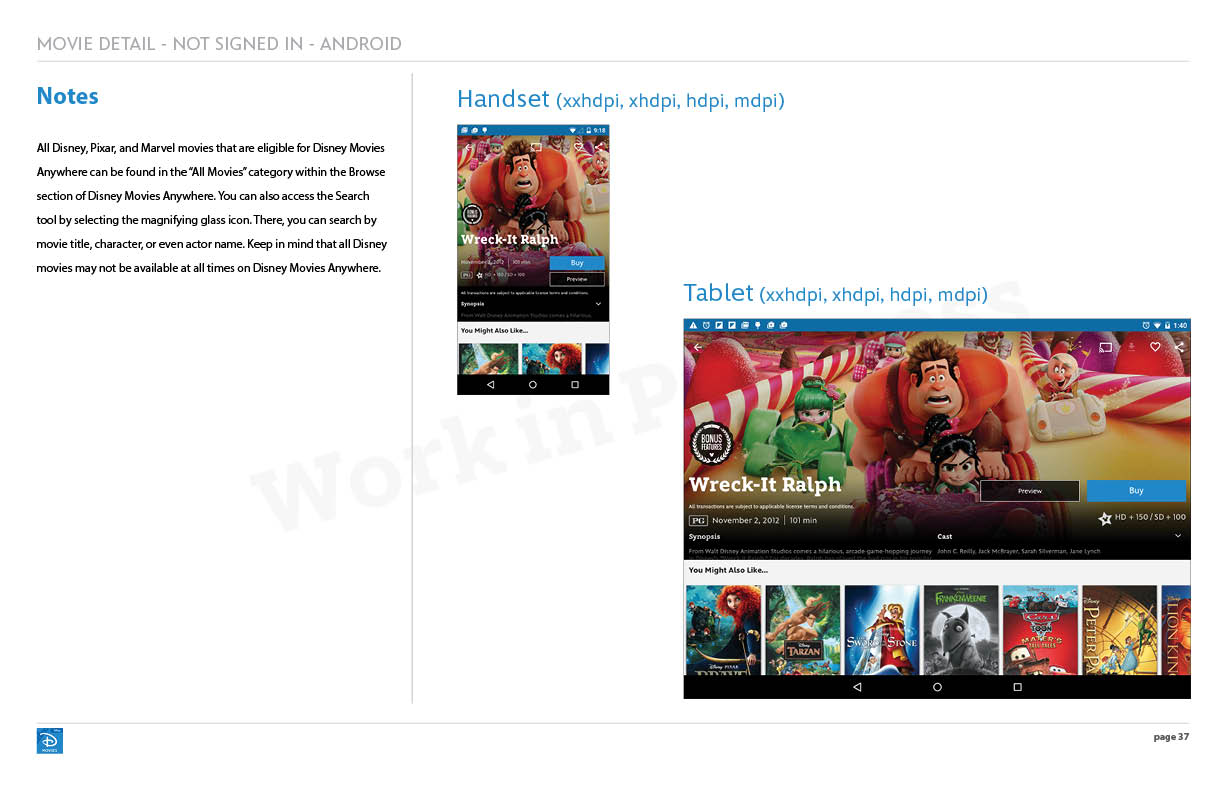
Task: Expand the Synopsis chevron on the handset
Action: [598, 303]
